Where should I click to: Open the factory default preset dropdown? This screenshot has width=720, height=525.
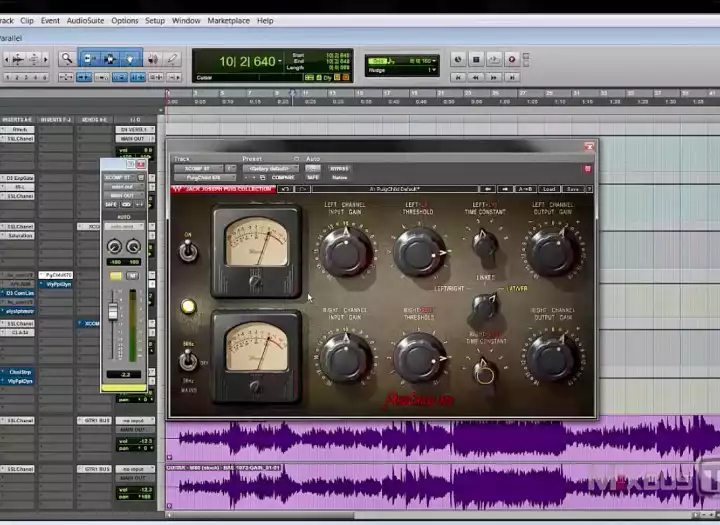click(270, 169)
